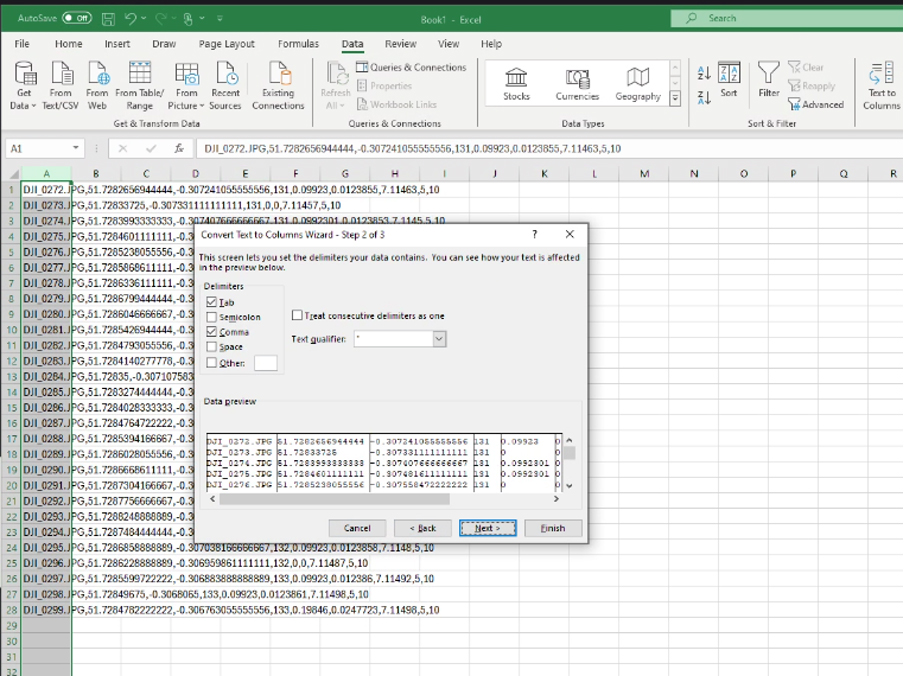Click the formula bar cancel X icon
This screenshot has height=676, width=904.
click(x=122, y=149)
